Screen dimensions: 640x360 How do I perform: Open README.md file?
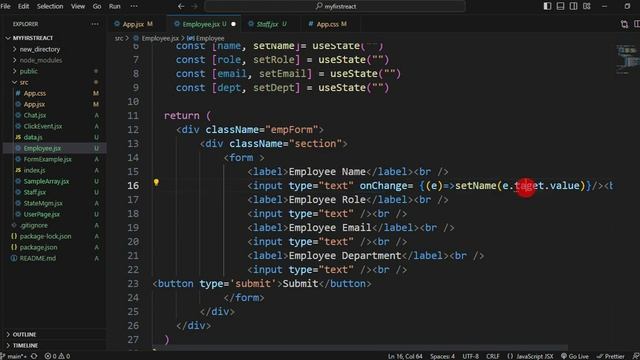pos(38,258)
